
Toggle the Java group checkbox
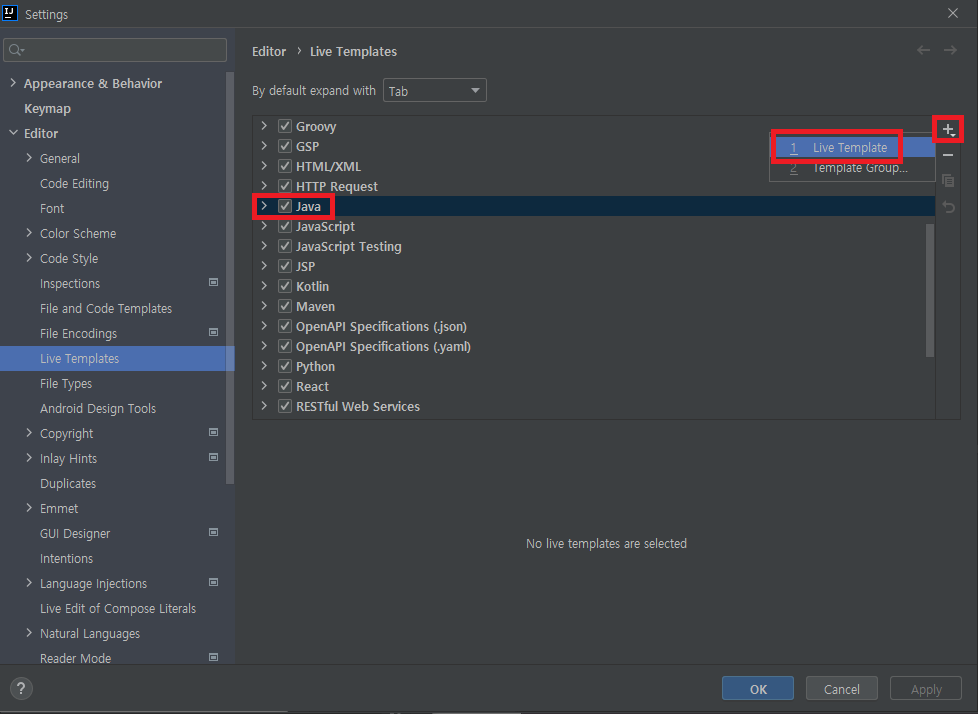pyautogui.click(x=285, y=206)
